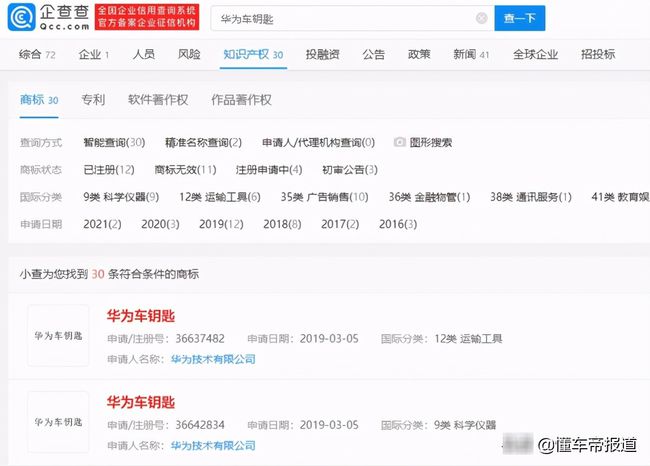Open trademark thumbnail for 9类 科学仪器 result
The height and width of the screenshot is (466, 650).
(58, 422)
